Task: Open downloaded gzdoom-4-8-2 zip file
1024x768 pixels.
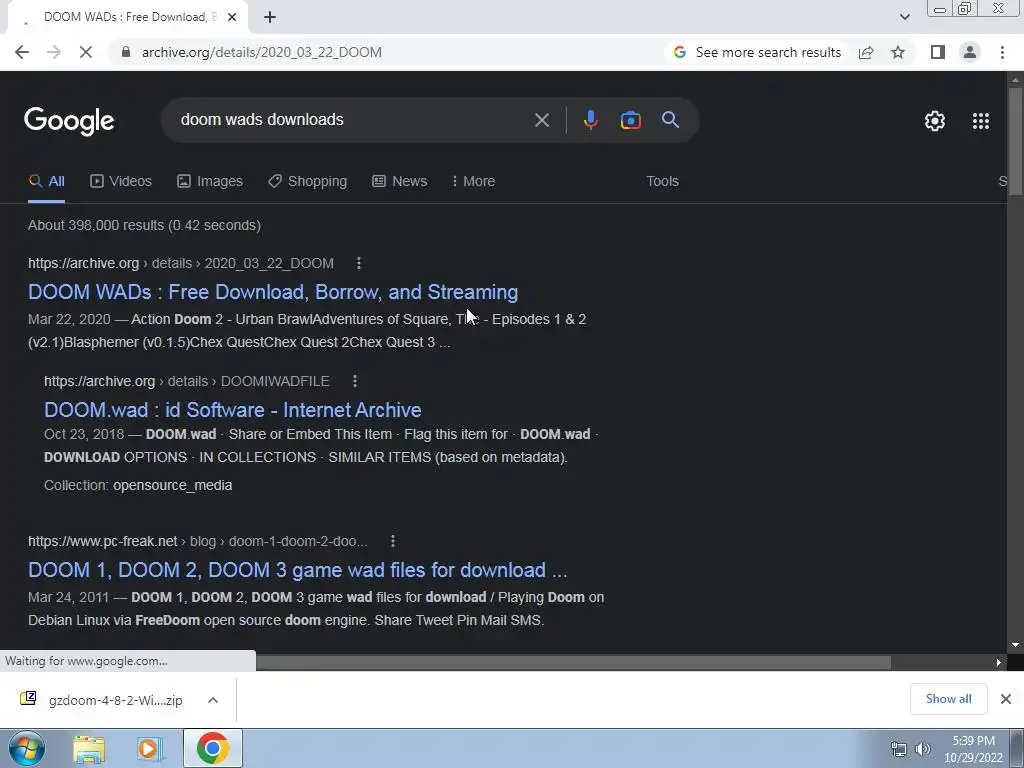Action: pyautogui.click(x=101, y=700)
